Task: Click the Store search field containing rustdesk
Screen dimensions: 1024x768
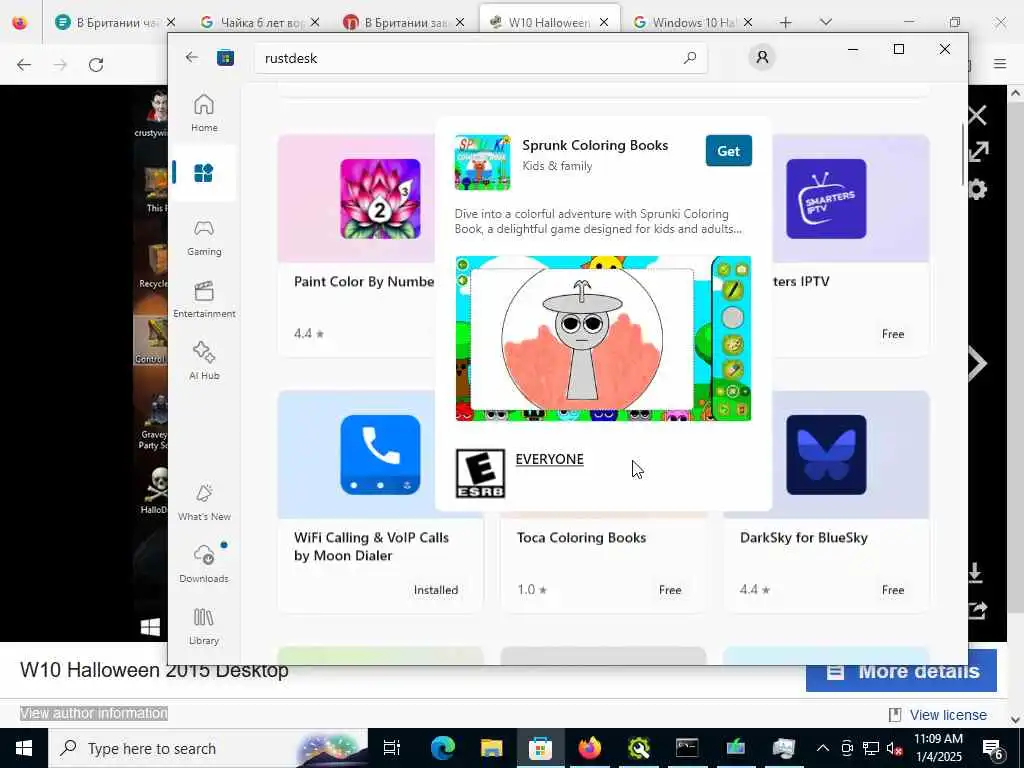Action: 481,58
